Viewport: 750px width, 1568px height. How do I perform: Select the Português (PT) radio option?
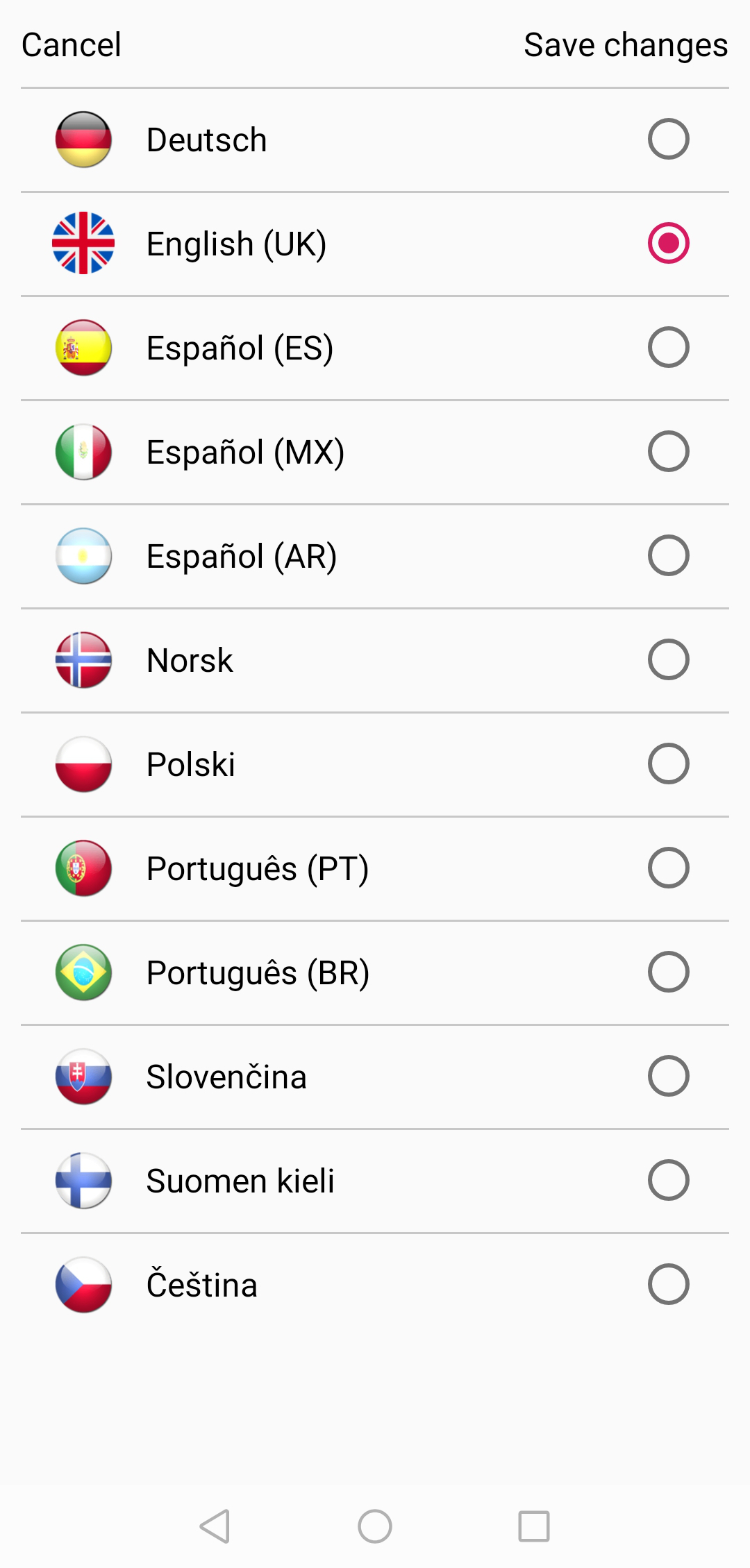pos(668,868)
